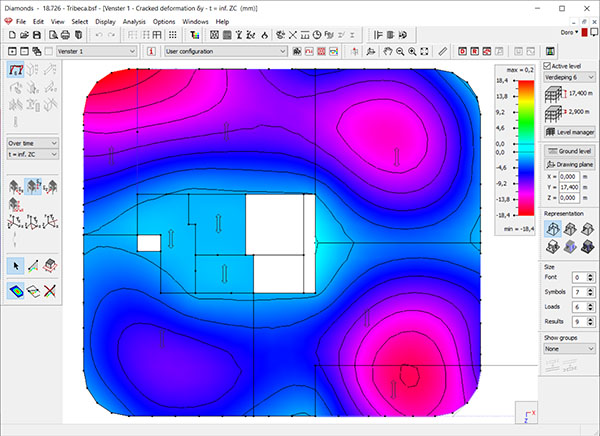Click the red X remove results icon
The image size is (600, 436).
coord(50,291)
